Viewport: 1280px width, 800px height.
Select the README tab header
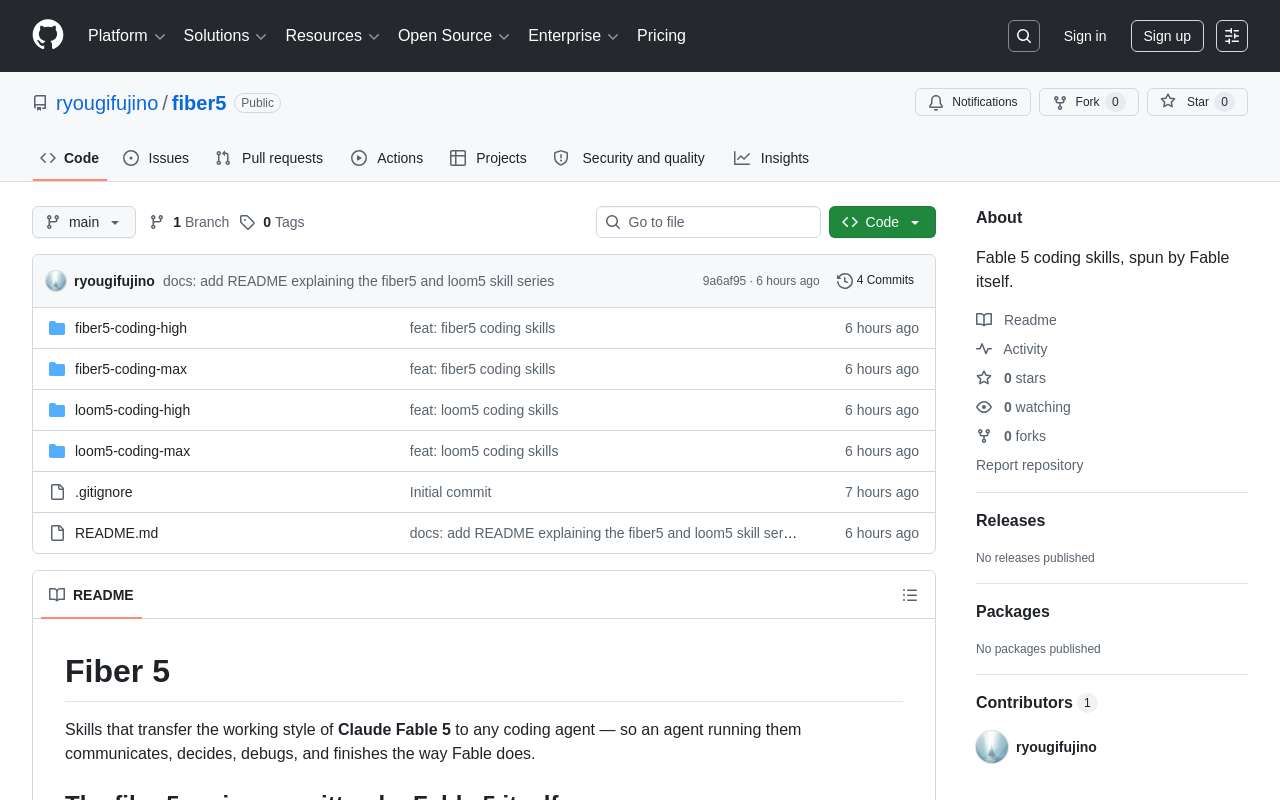pos(91,595)
